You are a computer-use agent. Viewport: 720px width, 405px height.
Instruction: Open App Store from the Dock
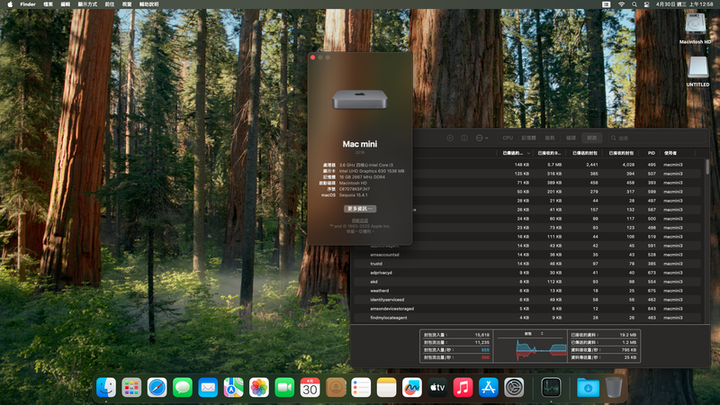489,388
